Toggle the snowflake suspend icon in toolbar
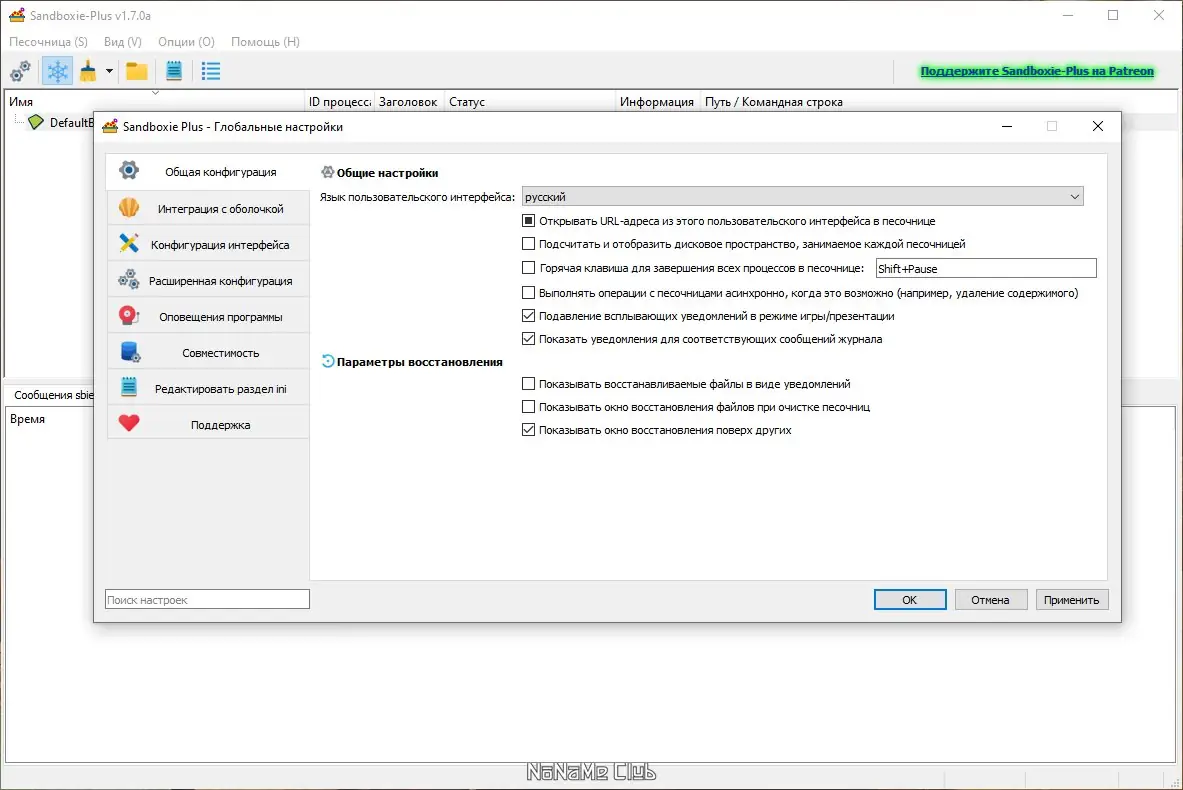1183x790 pixels. tap(57, 72)
